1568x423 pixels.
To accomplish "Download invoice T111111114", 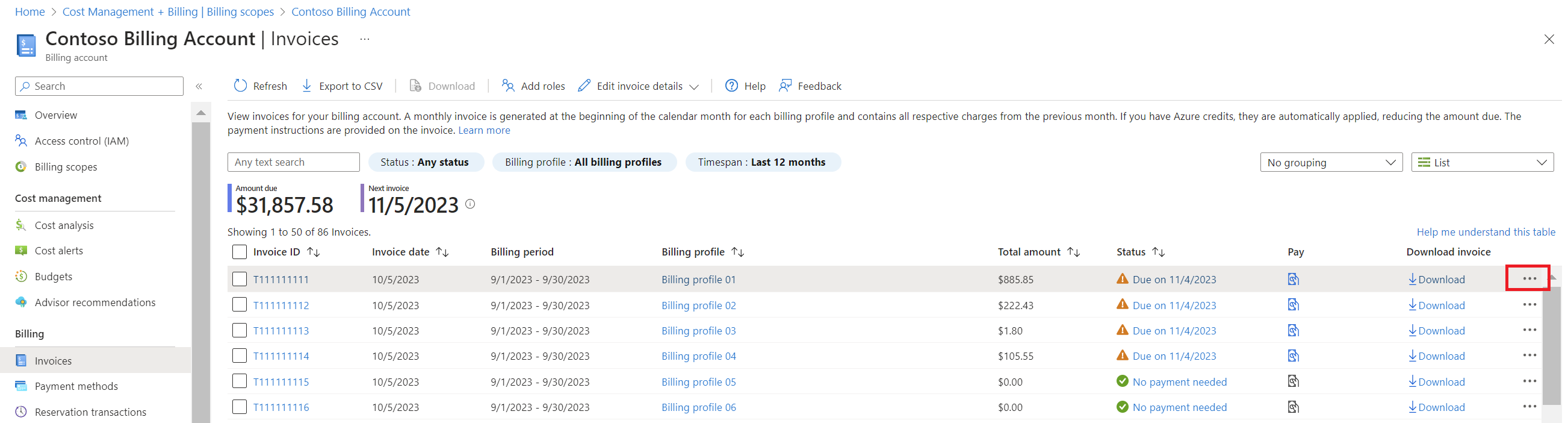I will click(x=1437, y=356).
